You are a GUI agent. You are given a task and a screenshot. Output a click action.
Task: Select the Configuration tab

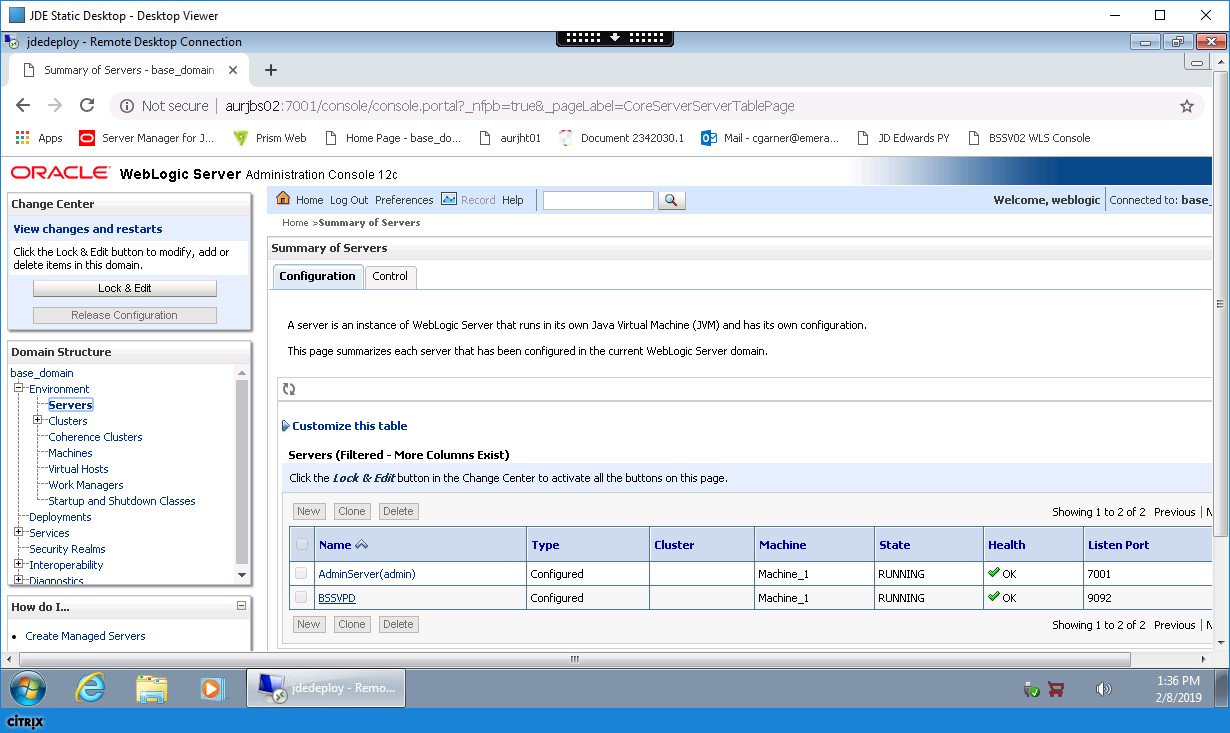point(317,276)
